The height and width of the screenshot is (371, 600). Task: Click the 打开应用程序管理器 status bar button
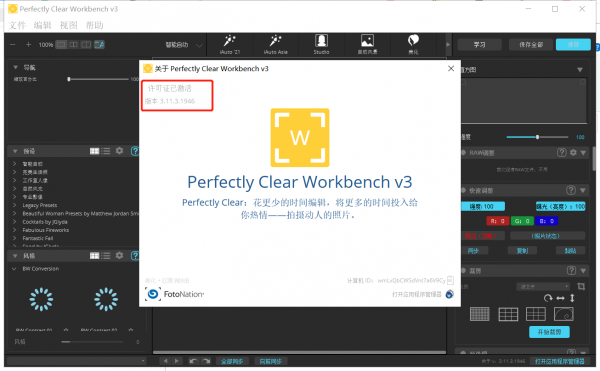click(x=559, y=361)
